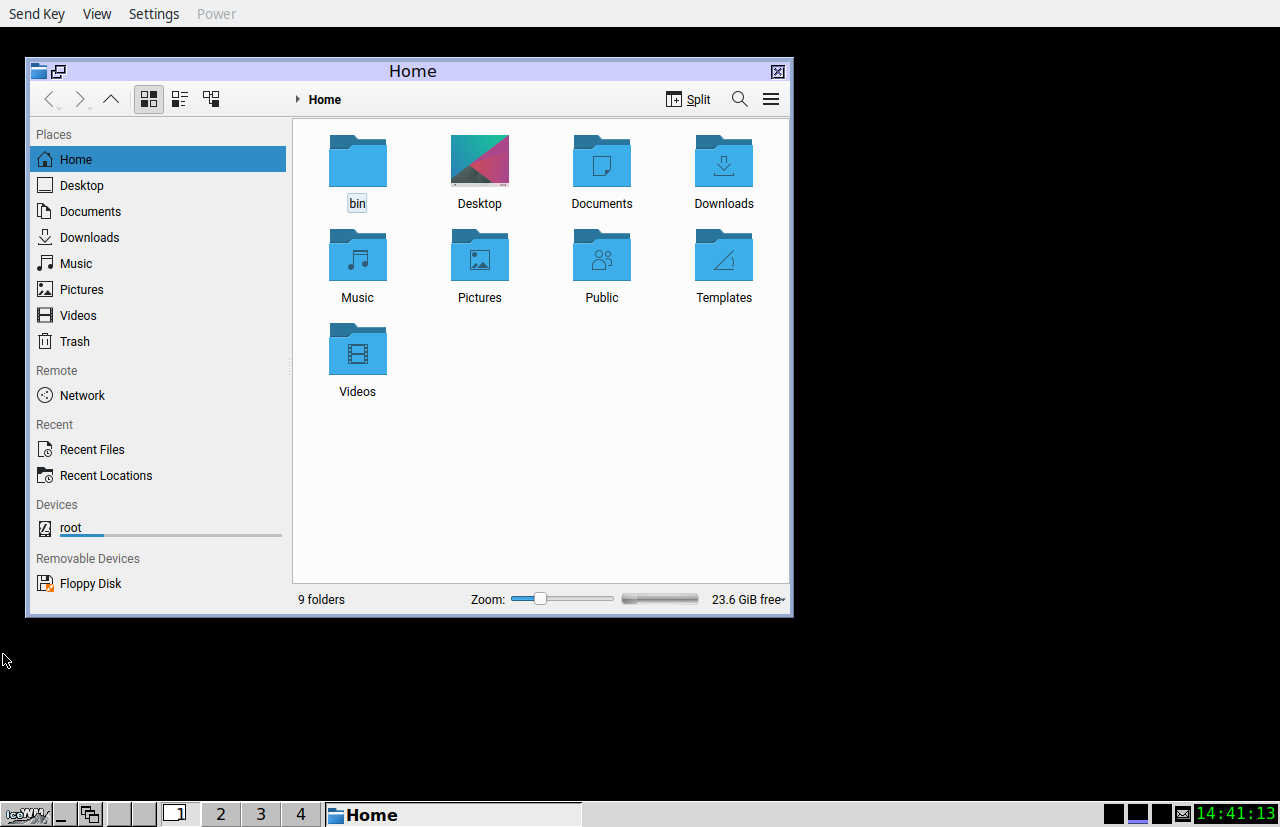Switch to Icons view mode
The height and width of the screenshot is (827, 1280).
149,99
